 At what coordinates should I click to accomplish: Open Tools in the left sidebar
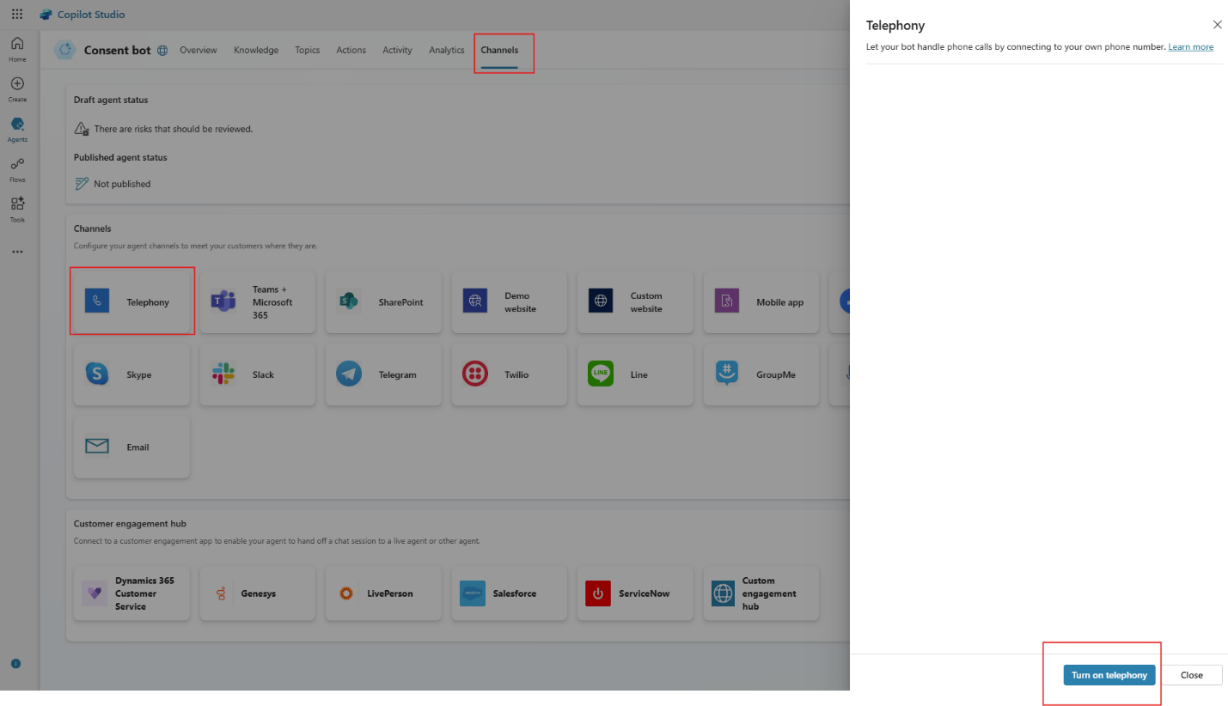coord(17,209)
